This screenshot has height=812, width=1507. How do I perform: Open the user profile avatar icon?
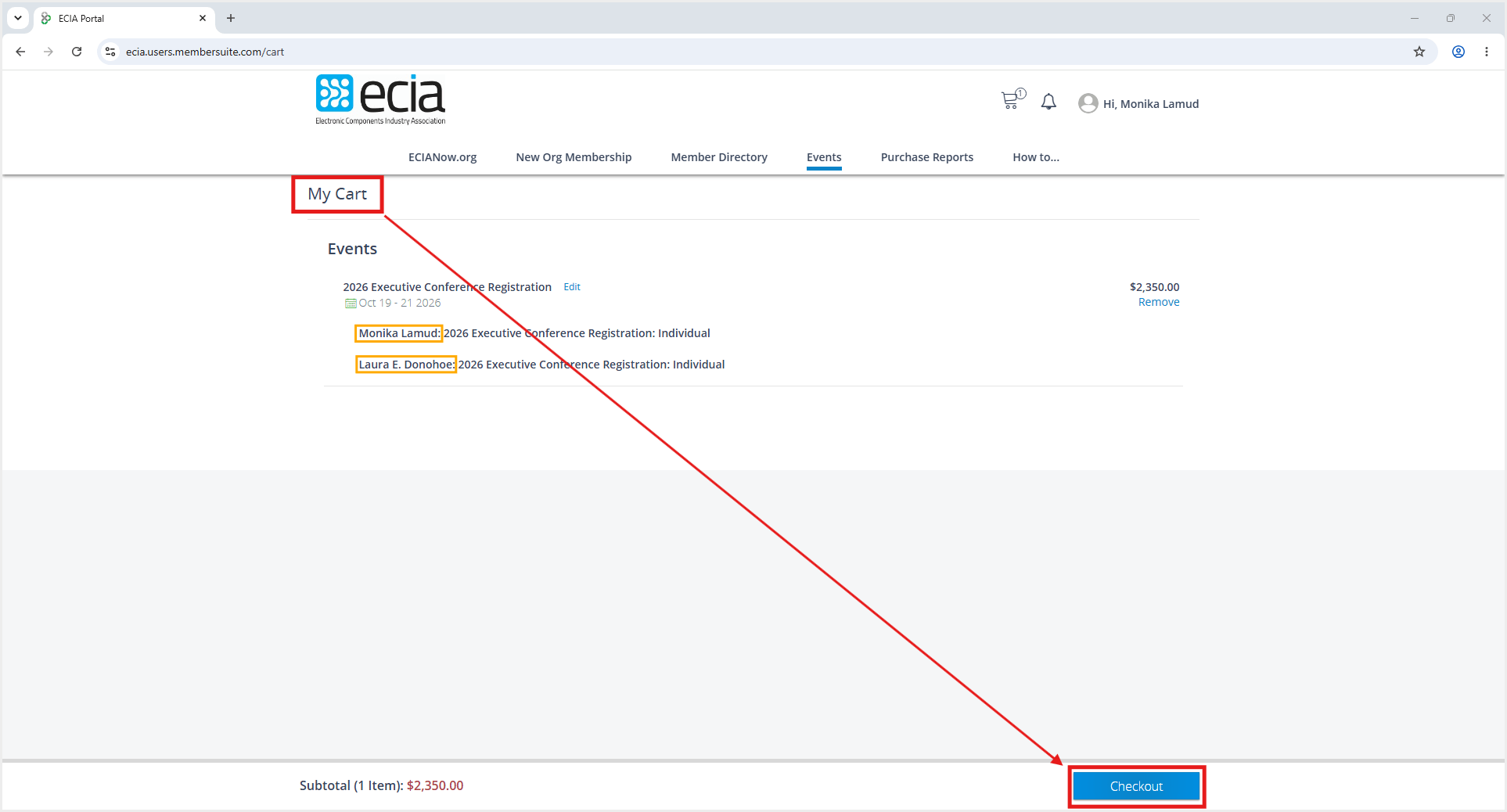coord(1088,103)
